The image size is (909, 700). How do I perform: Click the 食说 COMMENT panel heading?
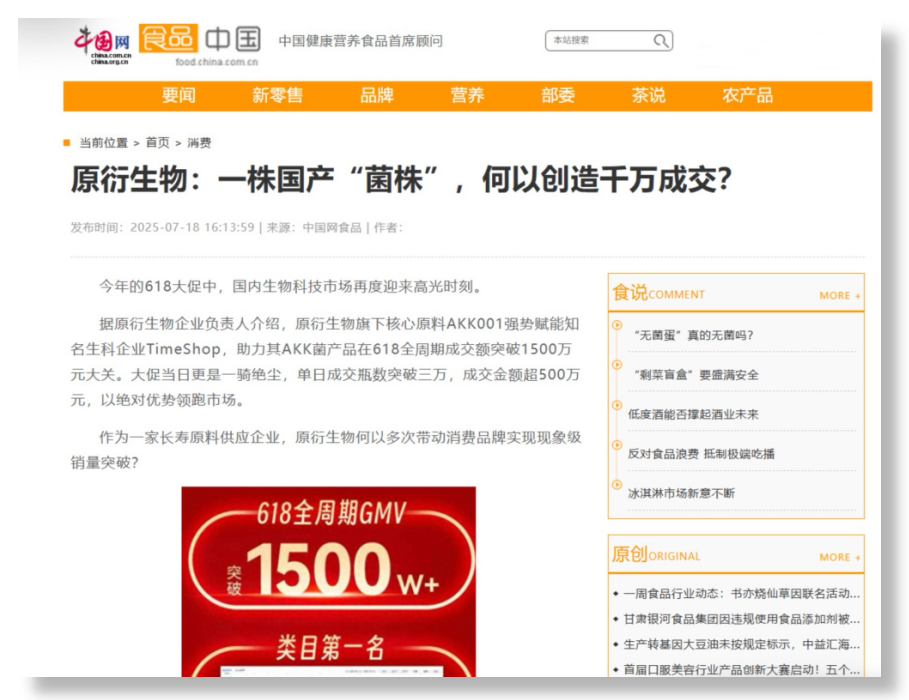tap(658, 293)
